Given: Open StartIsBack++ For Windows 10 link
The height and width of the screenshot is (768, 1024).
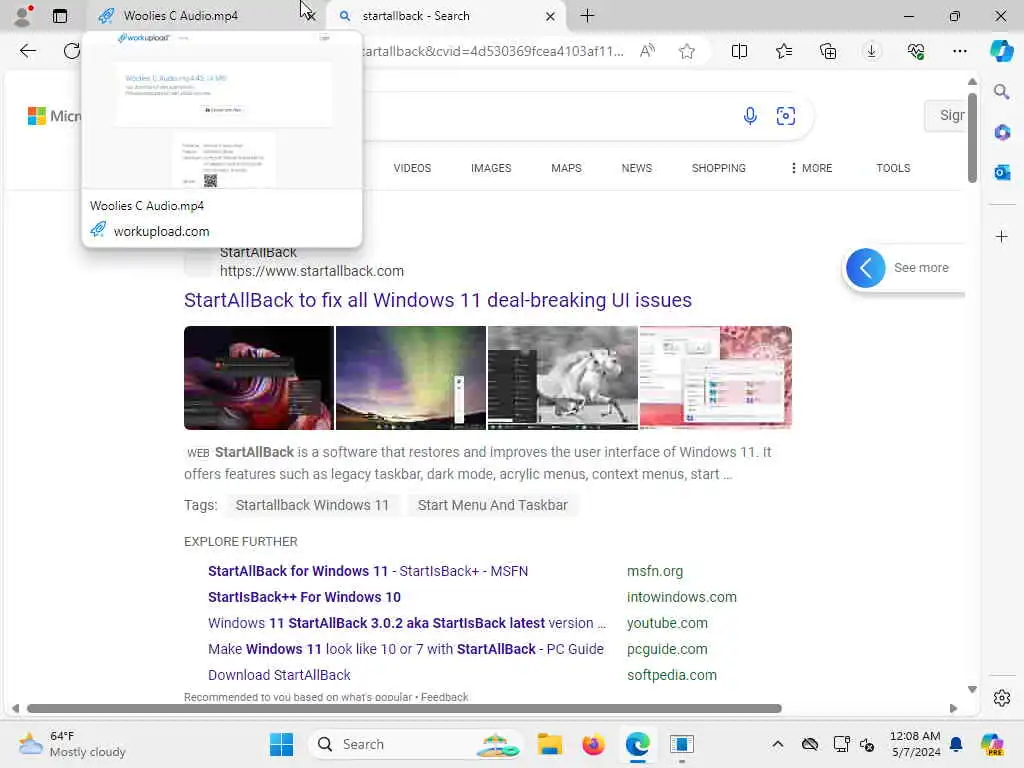Looking at the screenshot, I should tap(304, 597).
